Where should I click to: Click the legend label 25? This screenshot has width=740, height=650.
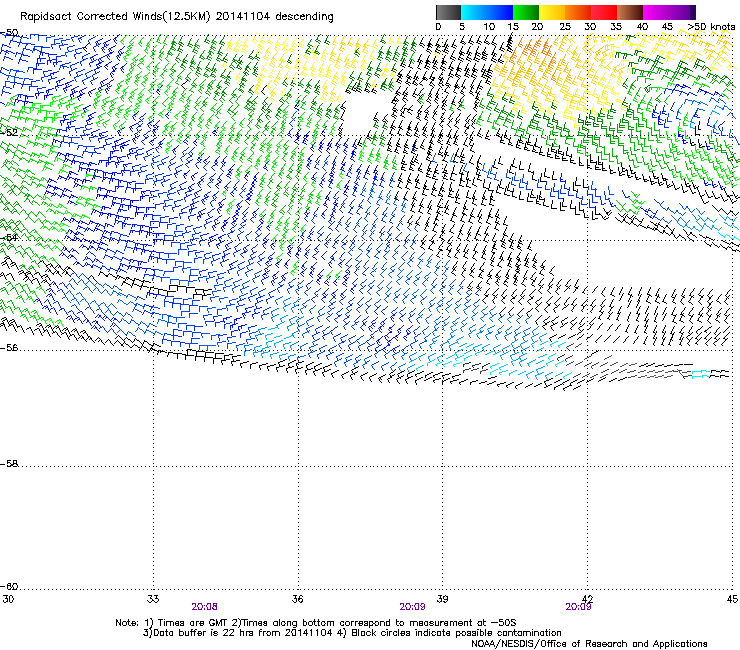(565, 27)
